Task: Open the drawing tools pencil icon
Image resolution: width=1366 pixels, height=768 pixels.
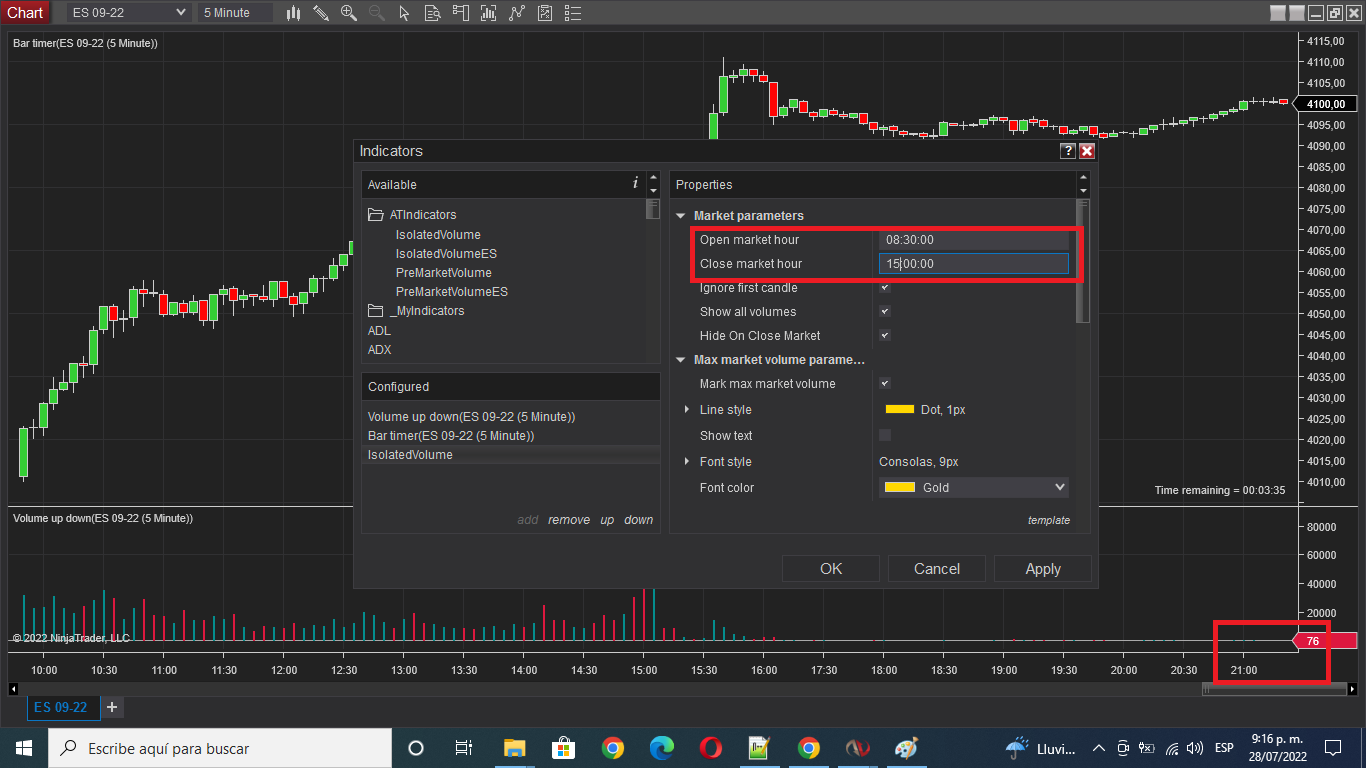Action: (x=321, y=13)
